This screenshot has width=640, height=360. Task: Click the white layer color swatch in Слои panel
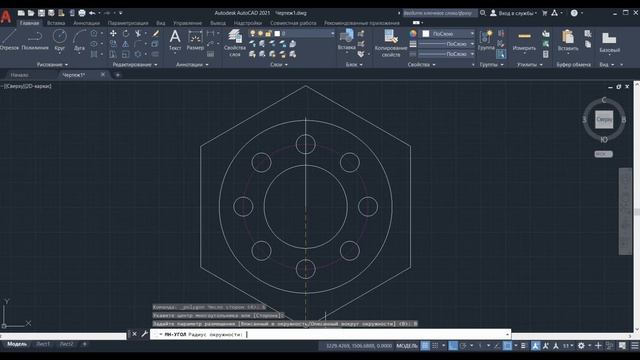click(277, 33)
